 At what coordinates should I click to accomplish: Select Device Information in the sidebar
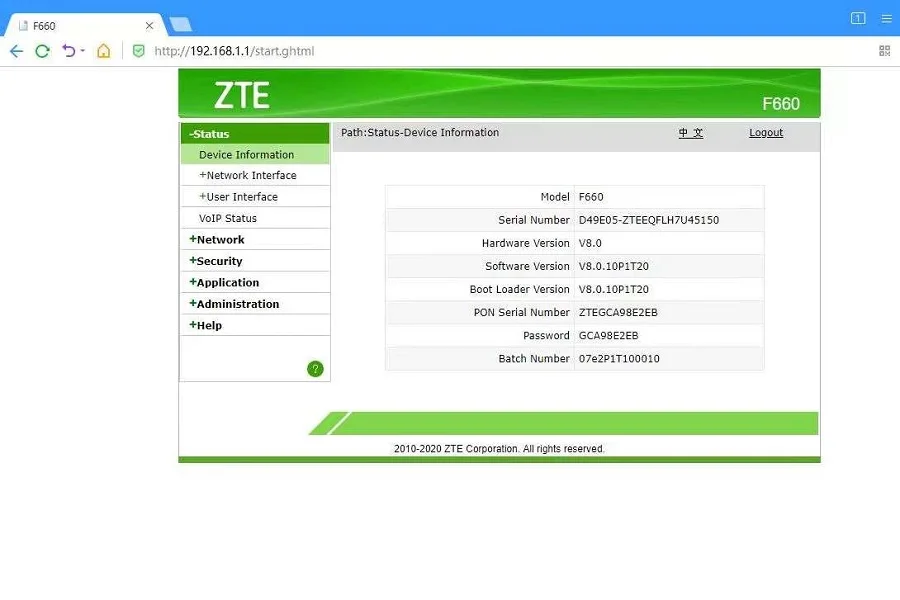246,155
